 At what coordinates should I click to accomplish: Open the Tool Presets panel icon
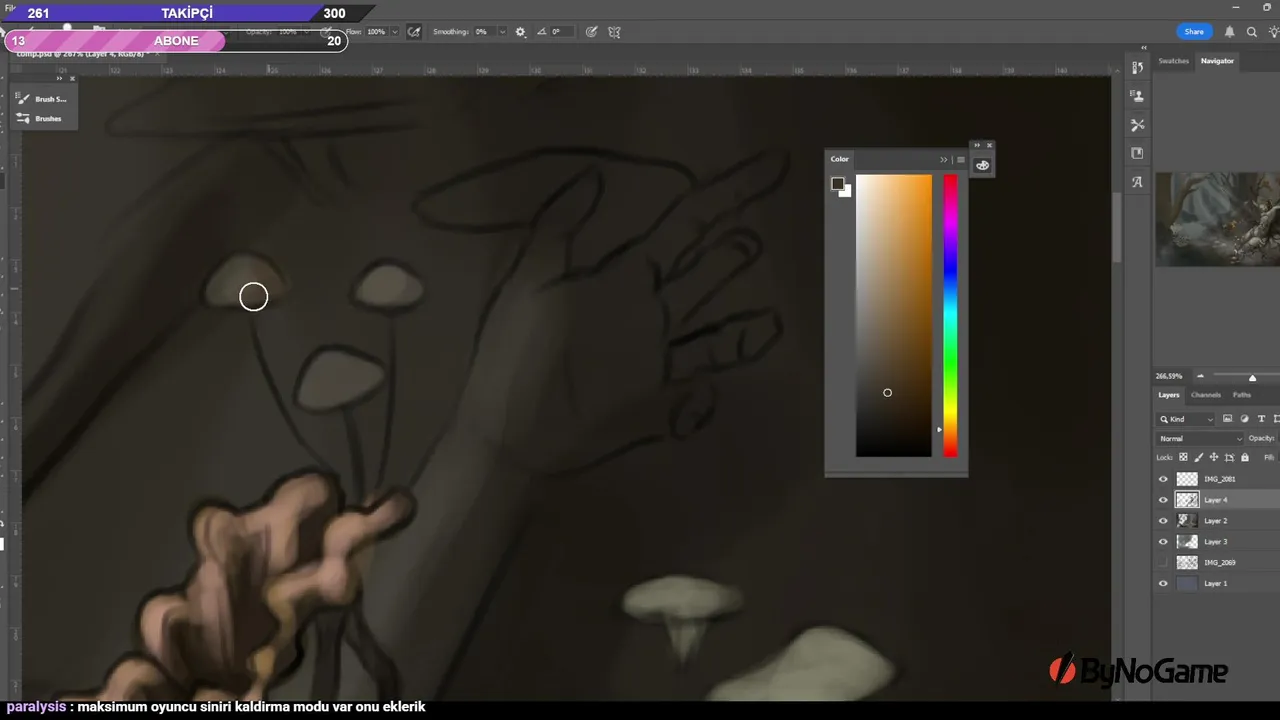pyautogui.click(x=1137, y=125)
